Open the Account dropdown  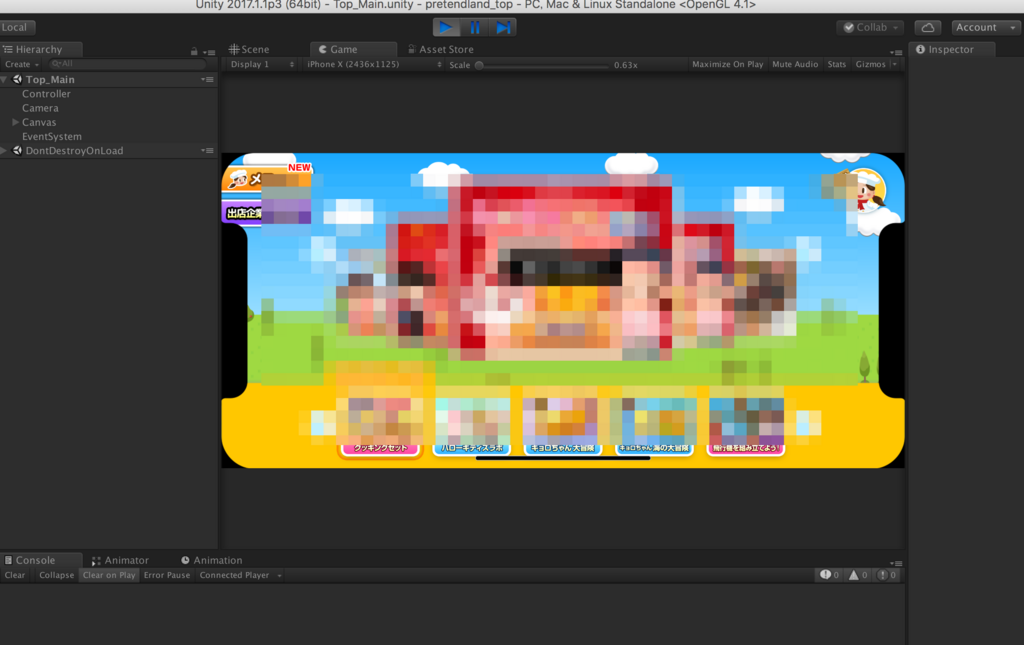click(985, 27)
